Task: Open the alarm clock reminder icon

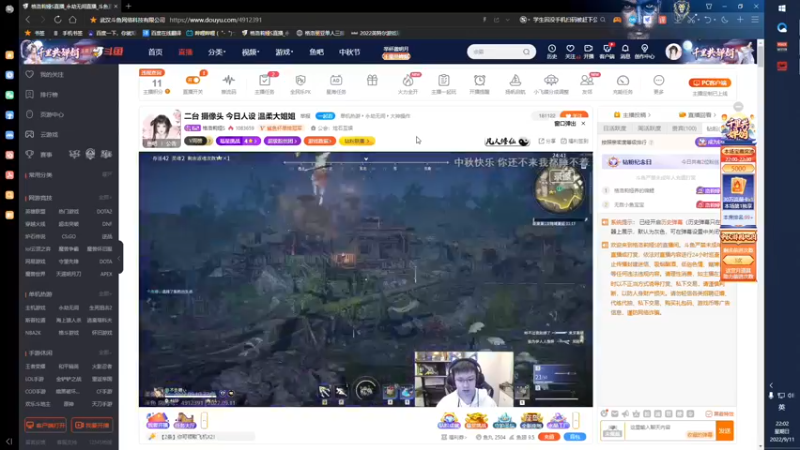Action: pos(480,80)
